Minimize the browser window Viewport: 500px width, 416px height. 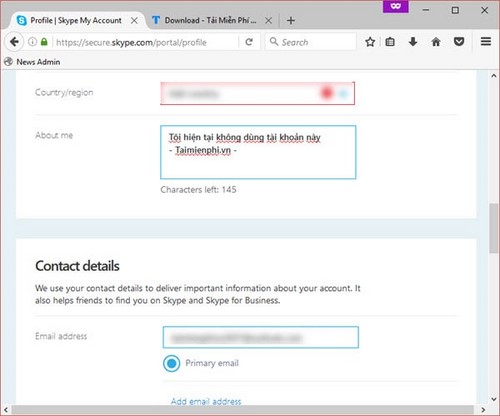click(x=426, y=10)
